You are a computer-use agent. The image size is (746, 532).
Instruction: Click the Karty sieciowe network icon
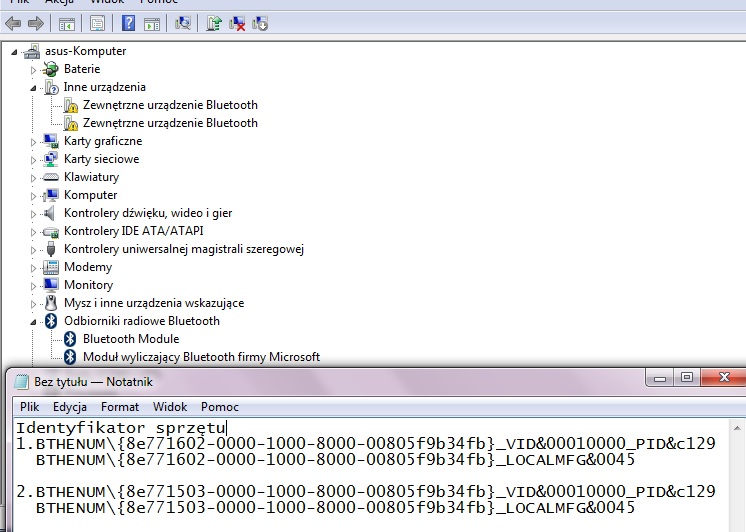pyautogui.click(x=50, y=159)
